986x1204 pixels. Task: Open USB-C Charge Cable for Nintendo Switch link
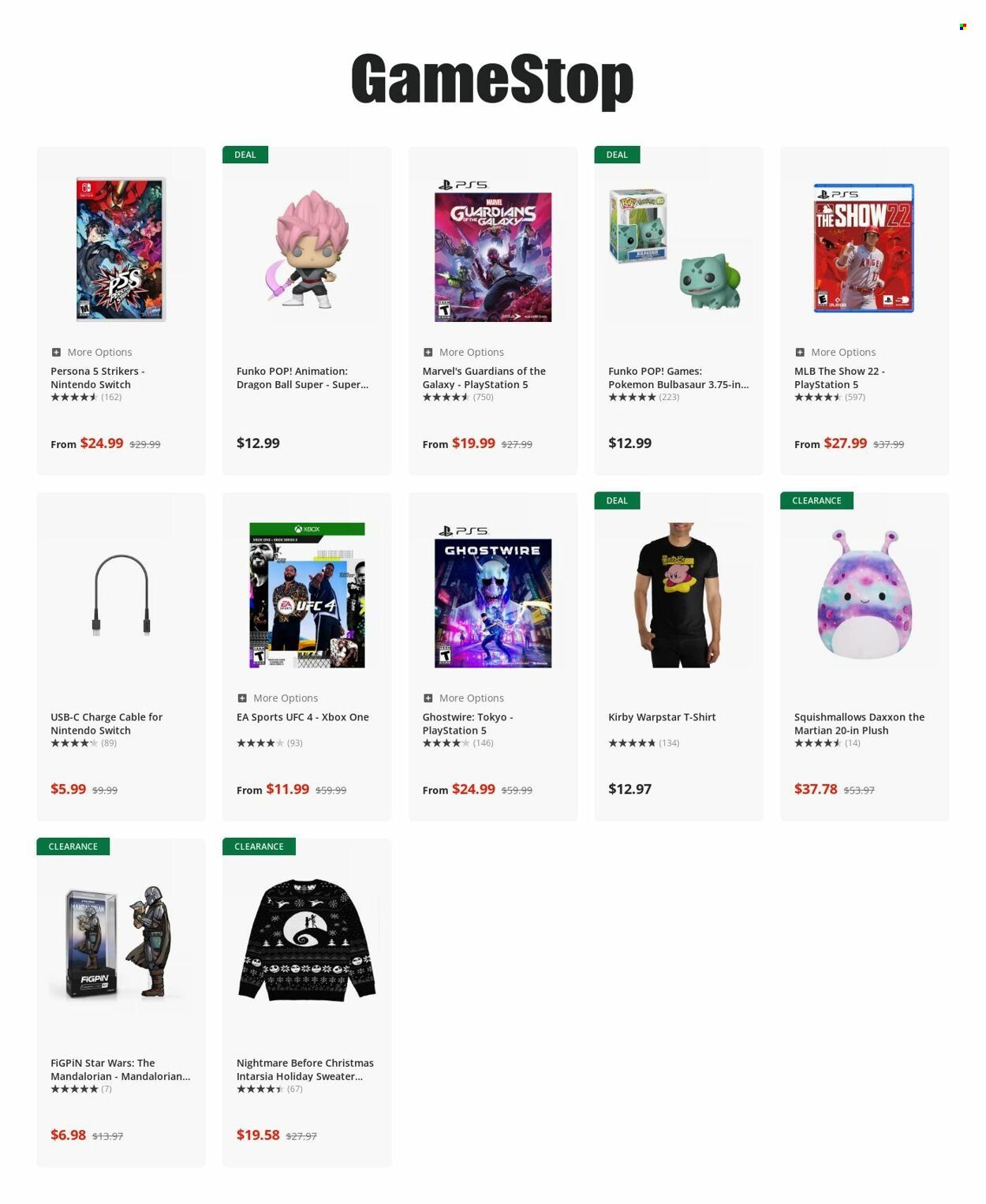click(106, 724)
